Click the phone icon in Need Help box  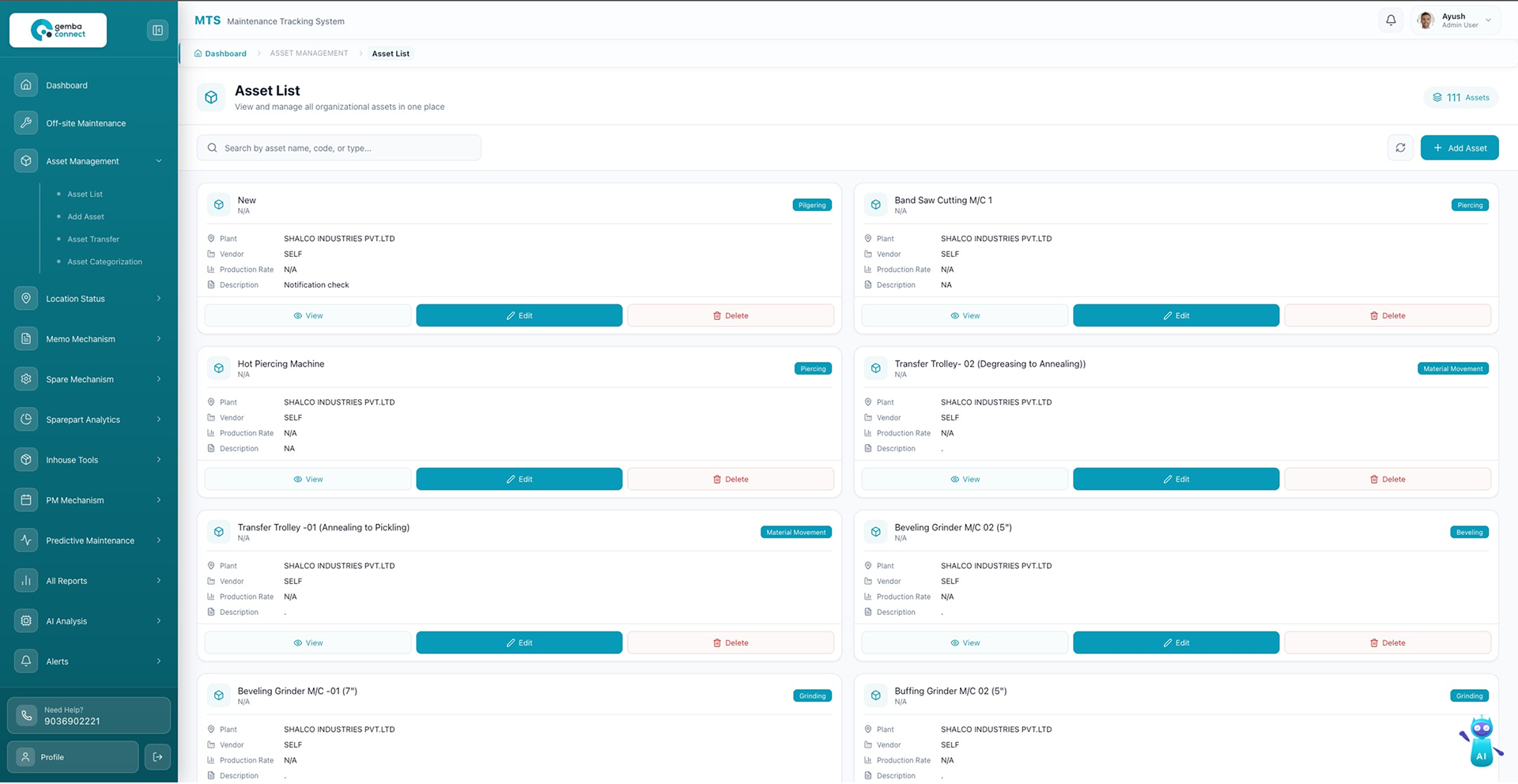(x=26, y=715)
